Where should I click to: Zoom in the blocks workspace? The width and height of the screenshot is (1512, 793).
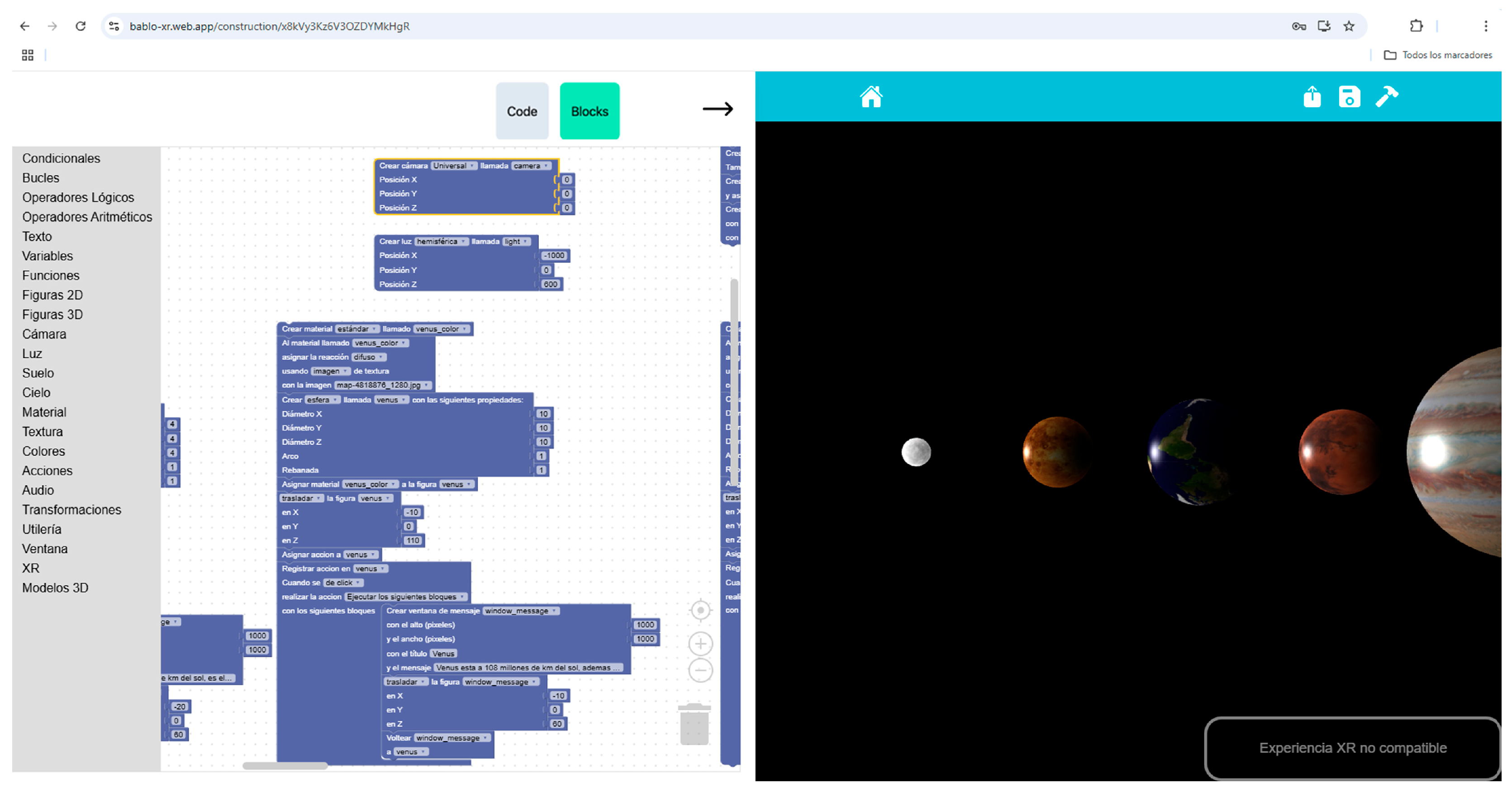700,644
